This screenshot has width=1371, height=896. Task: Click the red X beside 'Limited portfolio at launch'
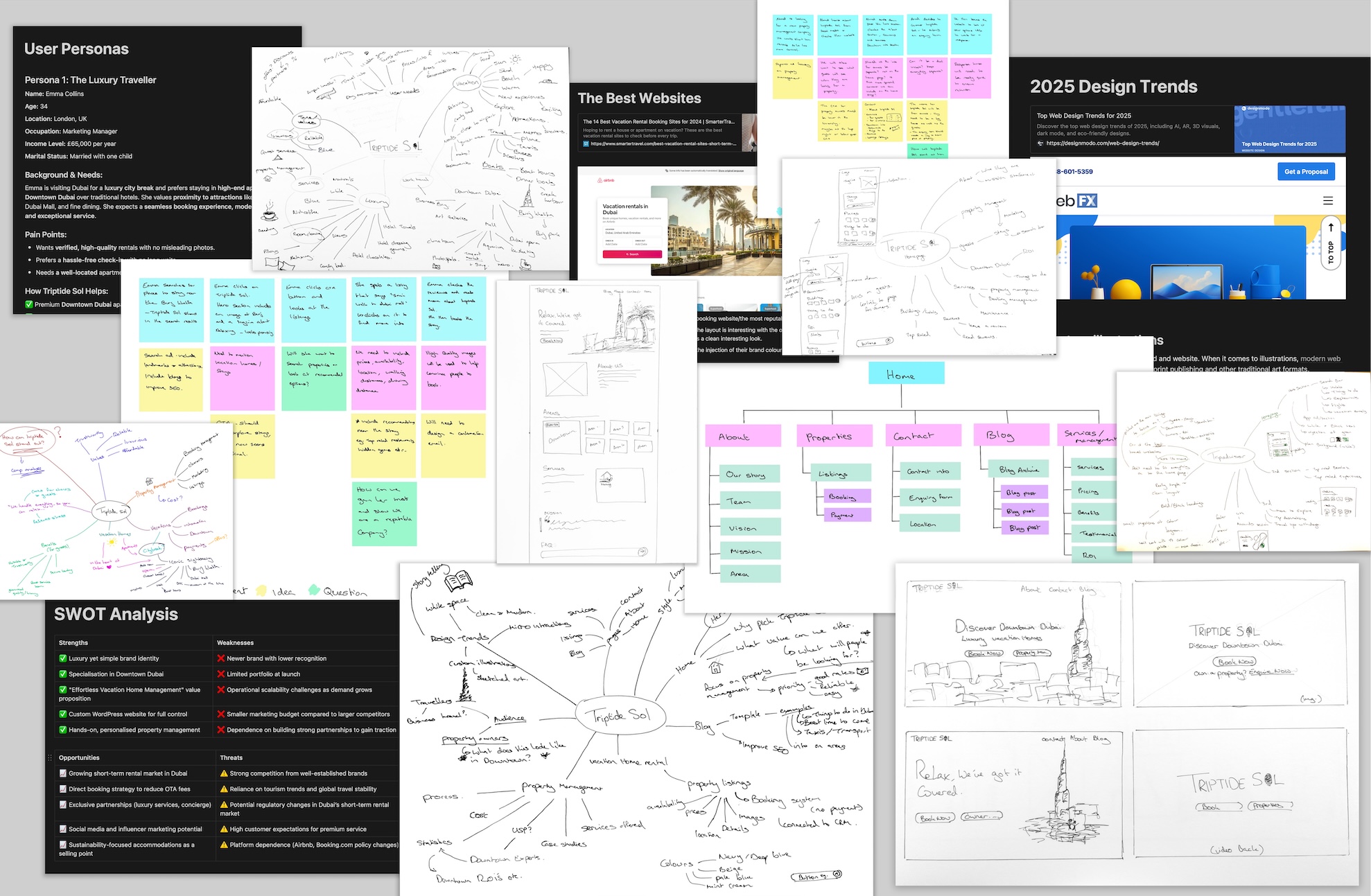pos(221,674)
